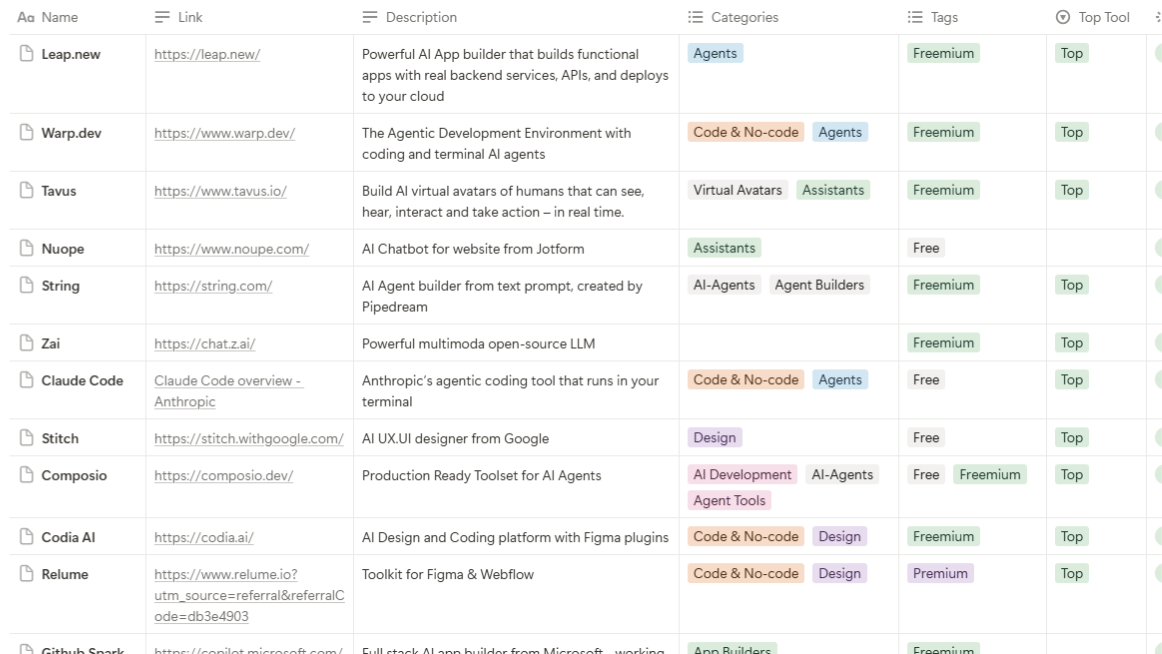Follow the leap.new link
Screen dimensions: 1162x654
[207, 54]
